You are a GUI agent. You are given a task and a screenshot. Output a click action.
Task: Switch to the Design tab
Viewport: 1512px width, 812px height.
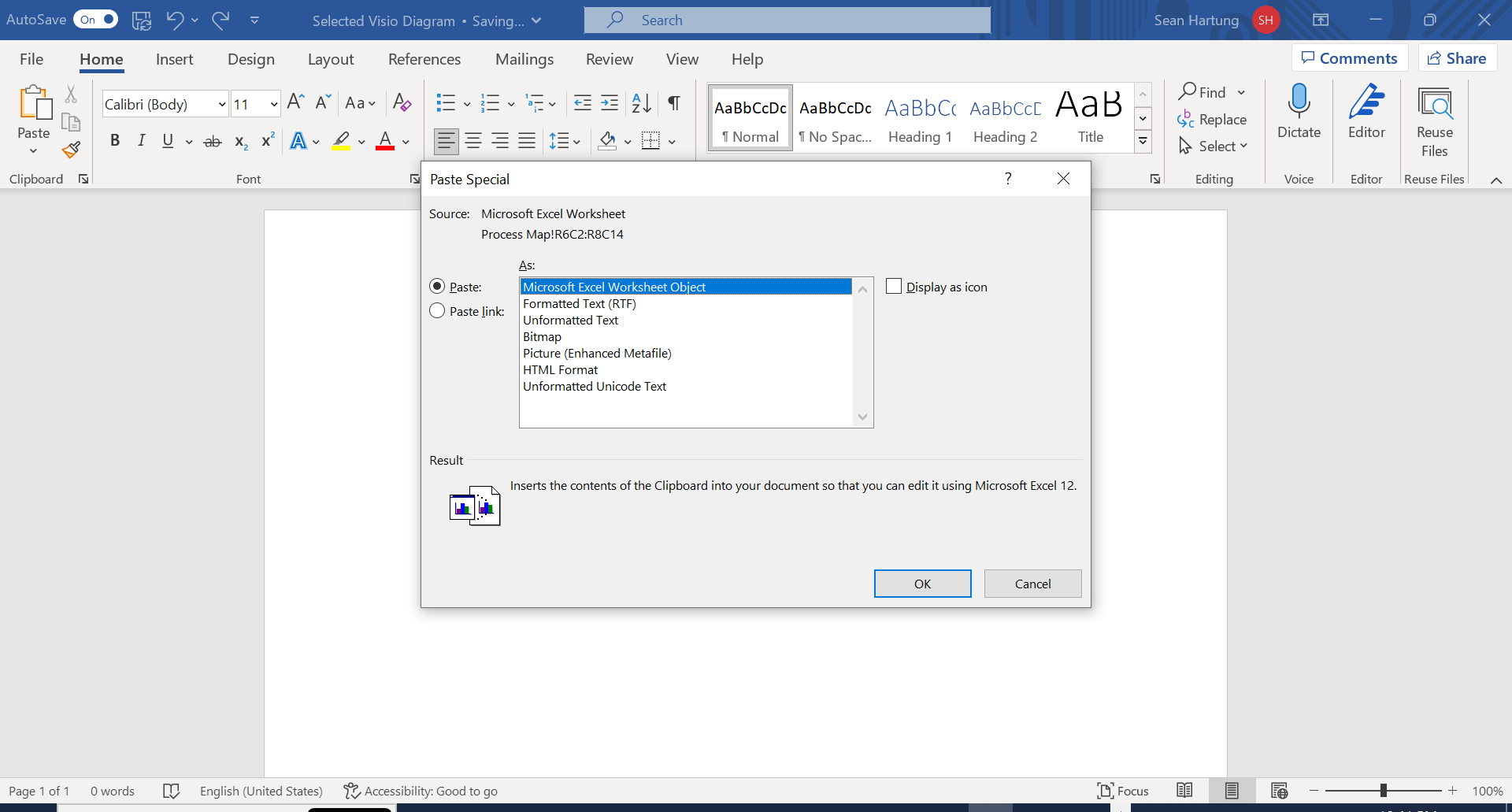pyautogui.click(x=251, y=59)
